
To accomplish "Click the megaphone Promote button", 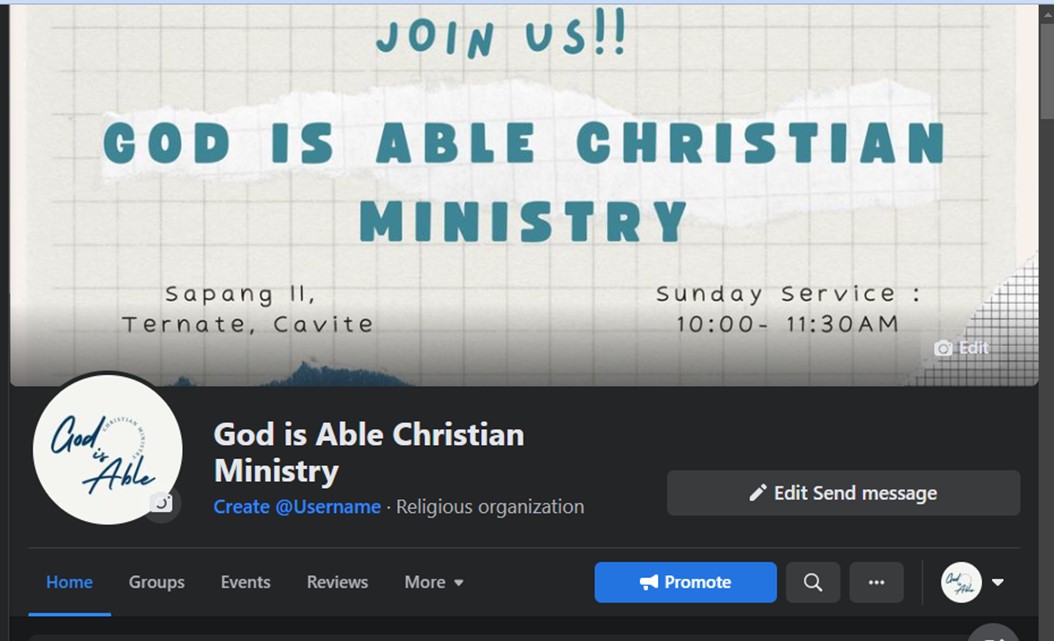I will click(685, 582).
